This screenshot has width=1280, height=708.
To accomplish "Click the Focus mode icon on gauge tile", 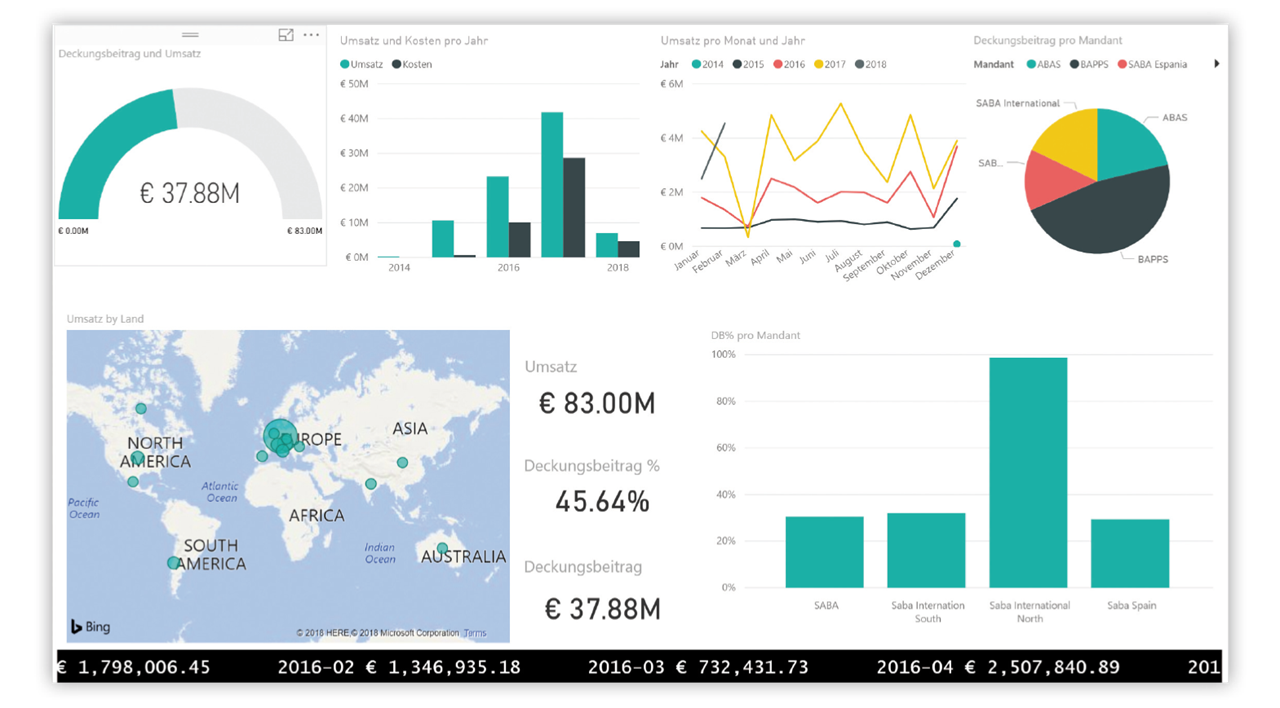I will [x=286, y=35].
